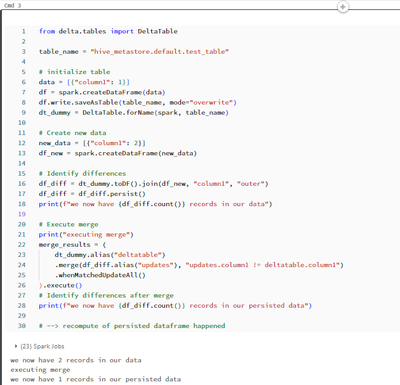Click line number 30 in the gutter

(x=22, y=326)
